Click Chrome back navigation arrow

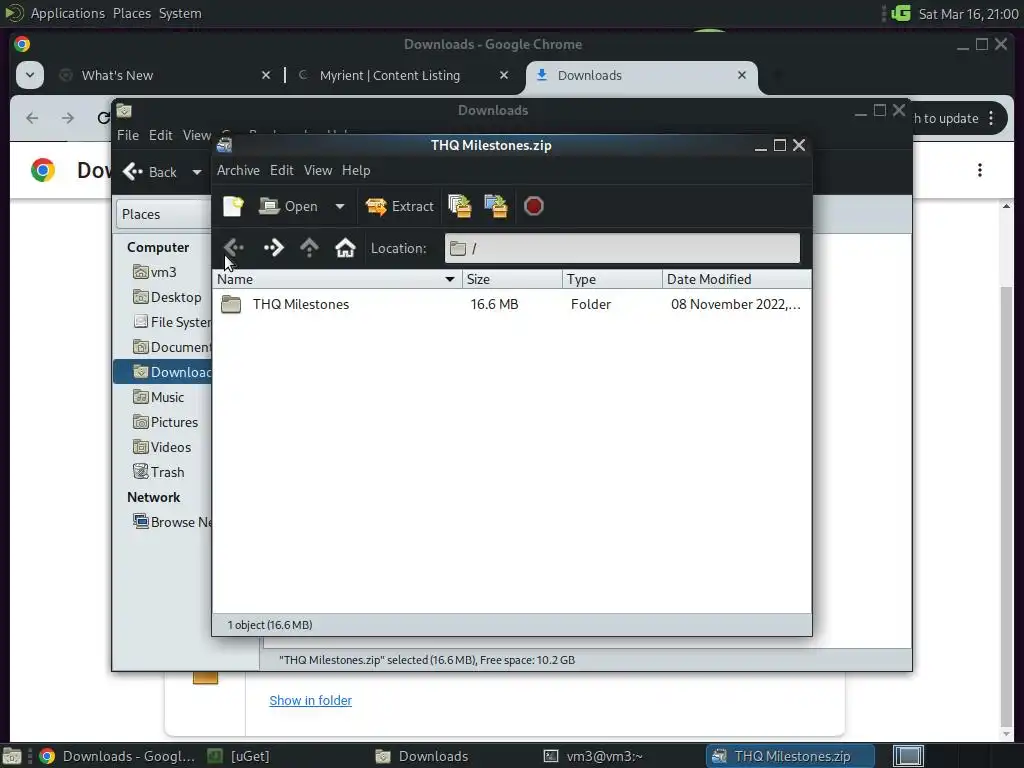pos(32,118)
